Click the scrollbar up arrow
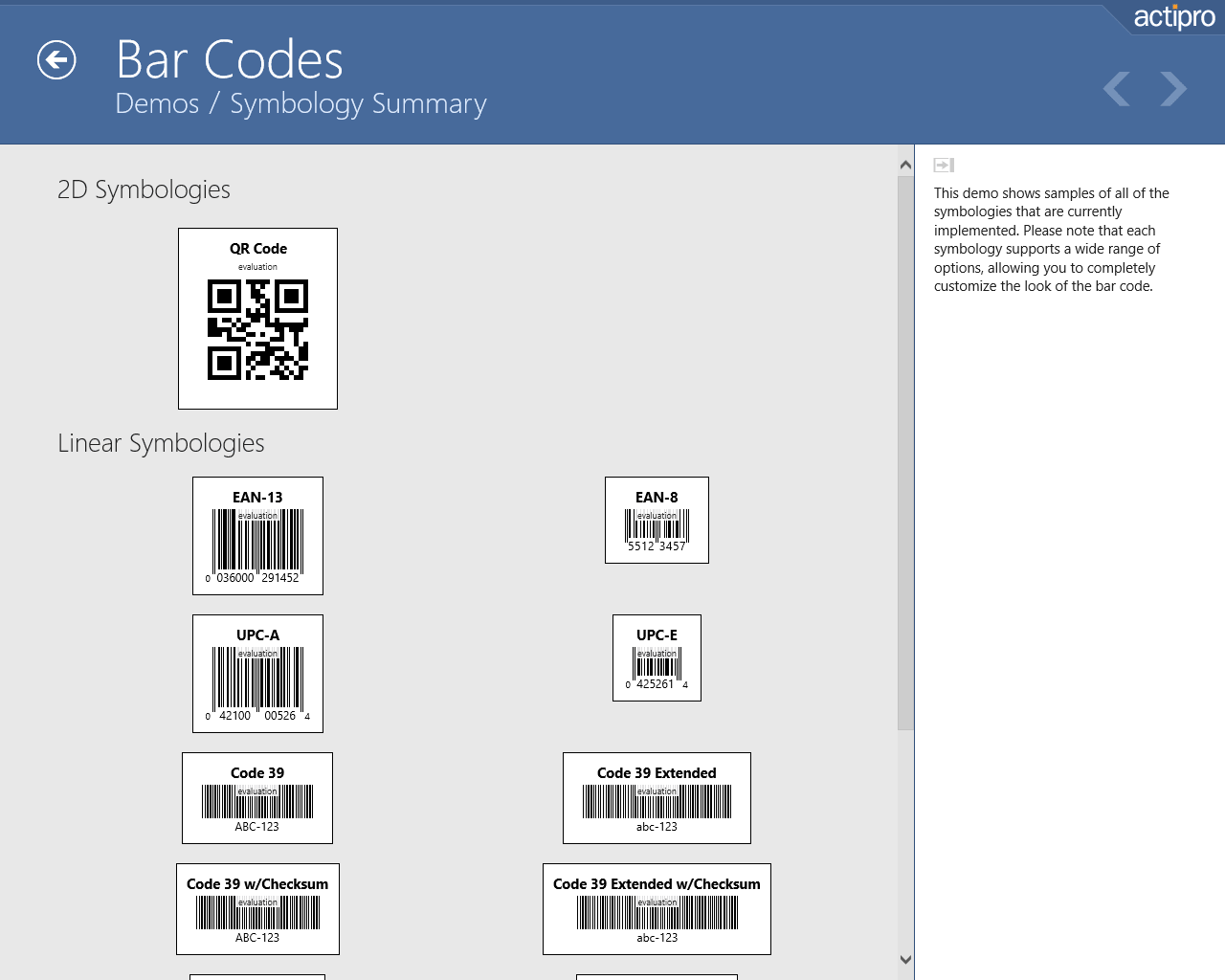 pyautogui.click(x=905, y=165)
